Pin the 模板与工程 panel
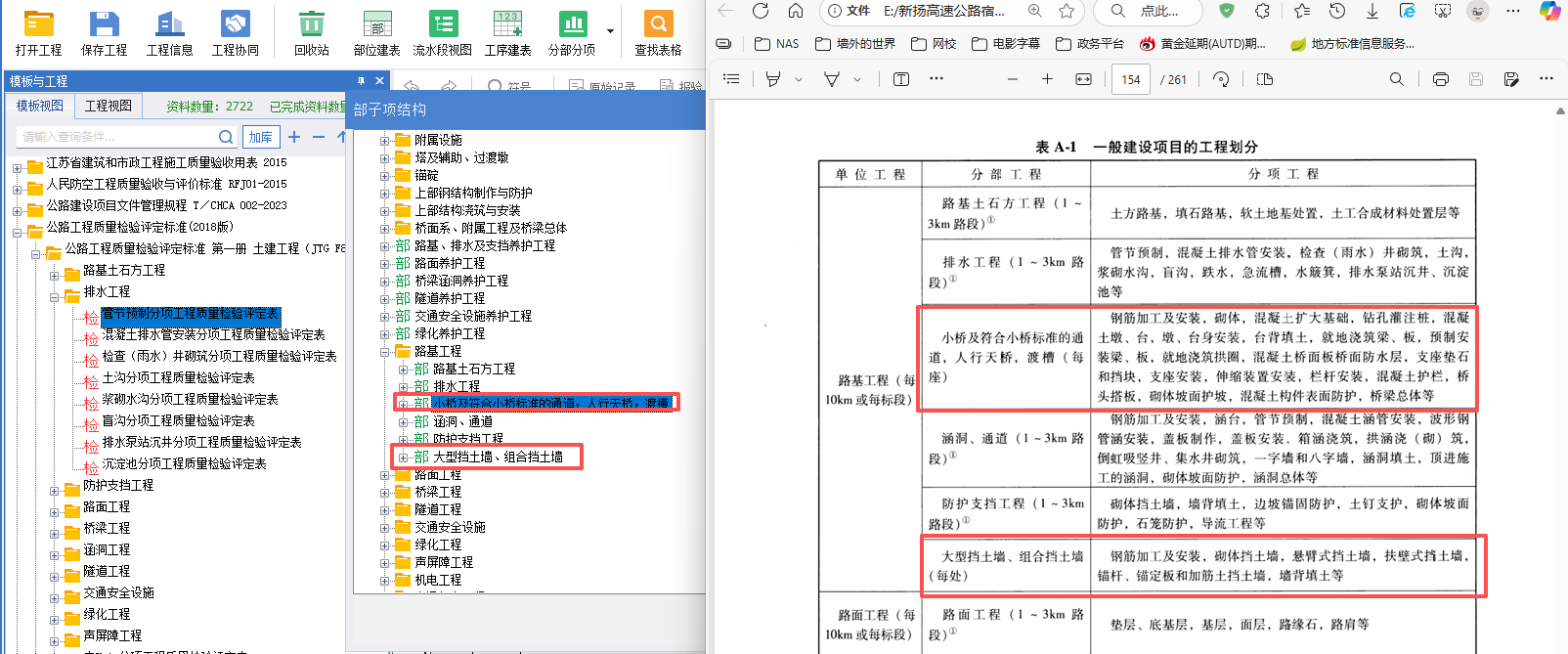The height and width of the screenshot is (654, 1568). (361, 81)
